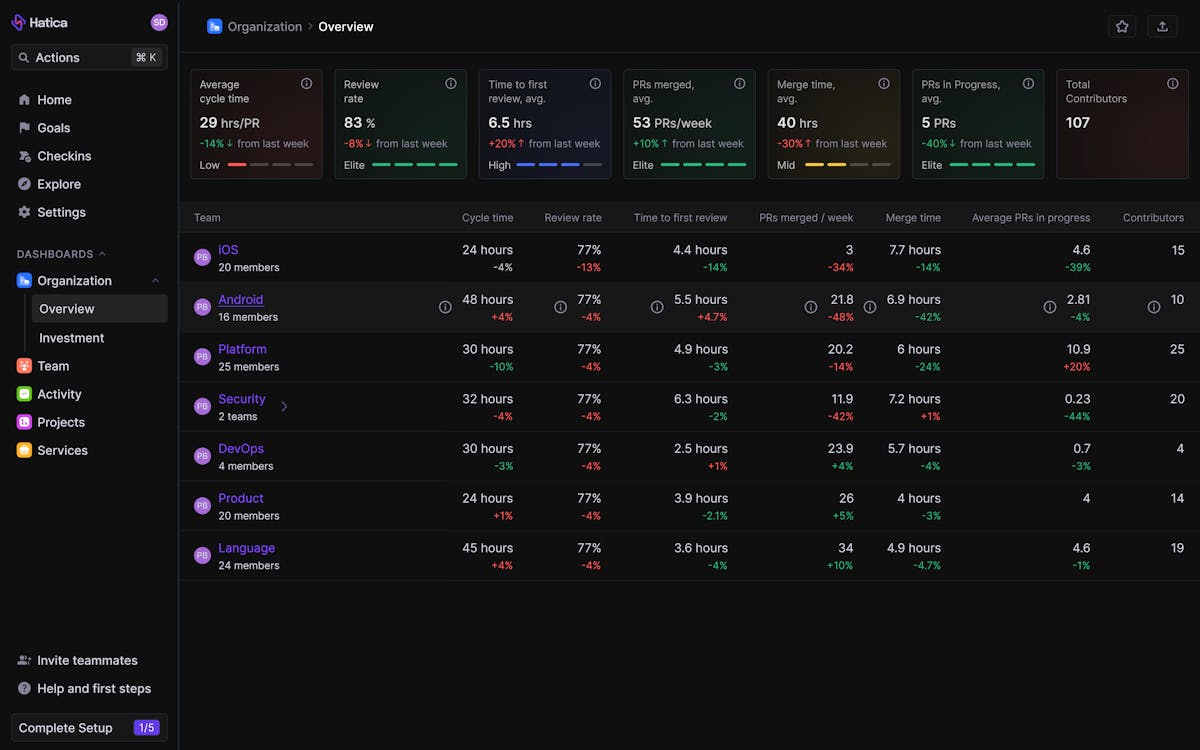Viewport: 1200px width, 750px height.
Task: Click the Elite rating bar under Review rate
Action: pyautogui.click(x=412, y=165)
